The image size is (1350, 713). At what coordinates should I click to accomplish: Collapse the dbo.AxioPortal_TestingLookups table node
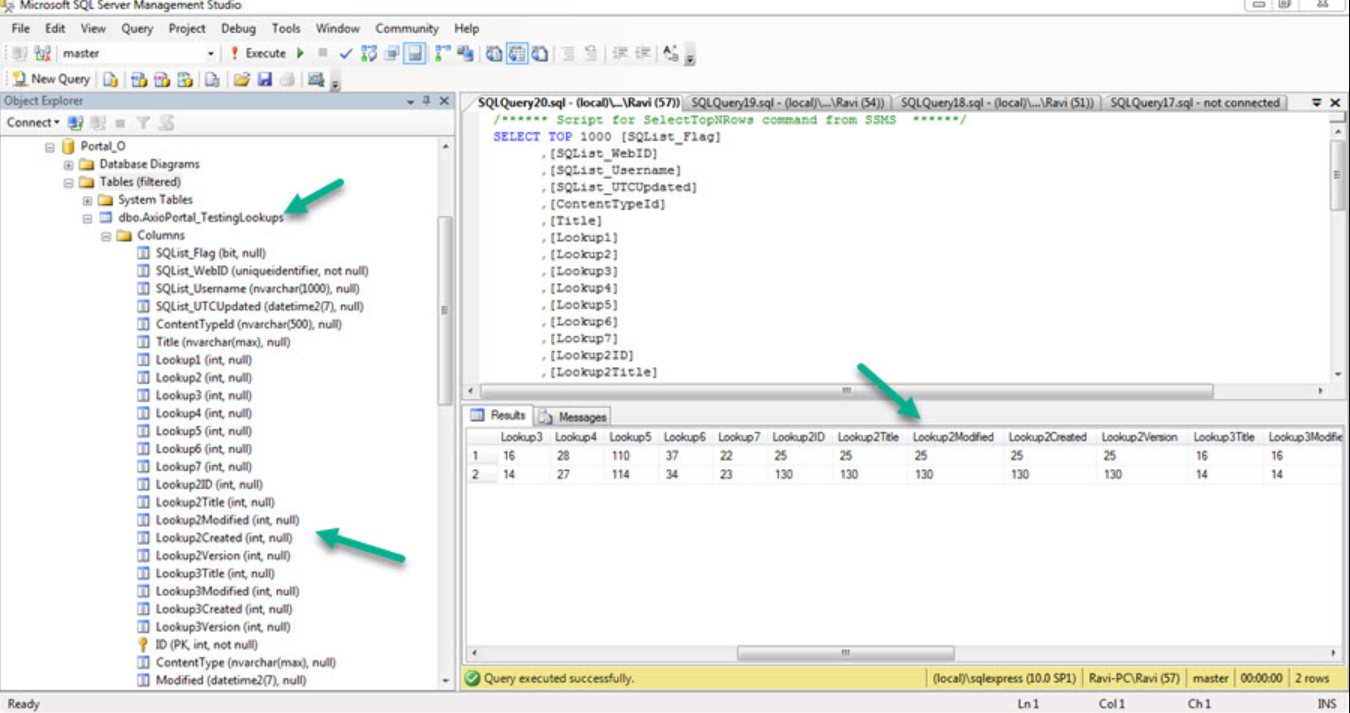tap(87, 217)
